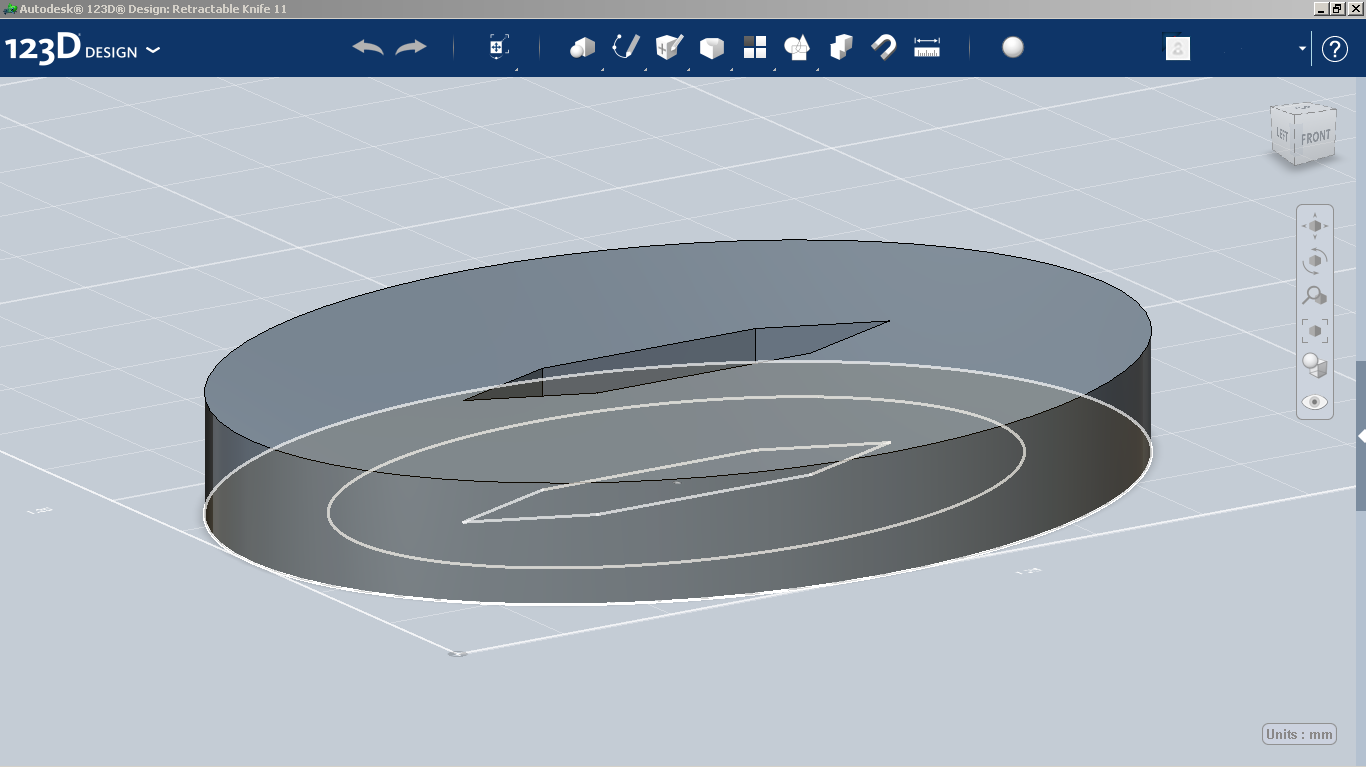Open the Sketch tool
Screen dimensions: 1366x768
click(x=626, y=48)
